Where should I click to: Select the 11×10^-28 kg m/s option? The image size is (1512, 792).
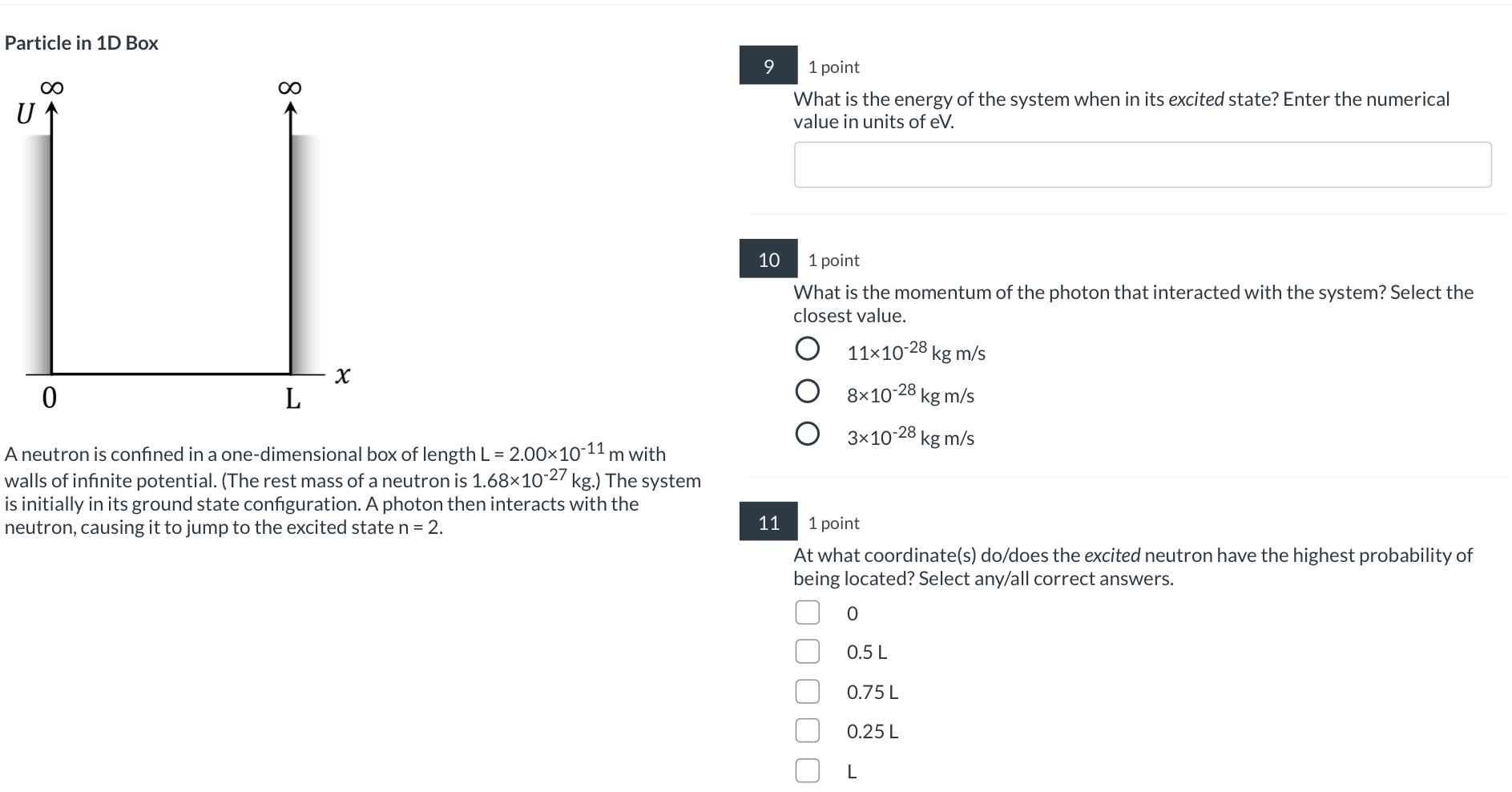(x=807, y=349)
